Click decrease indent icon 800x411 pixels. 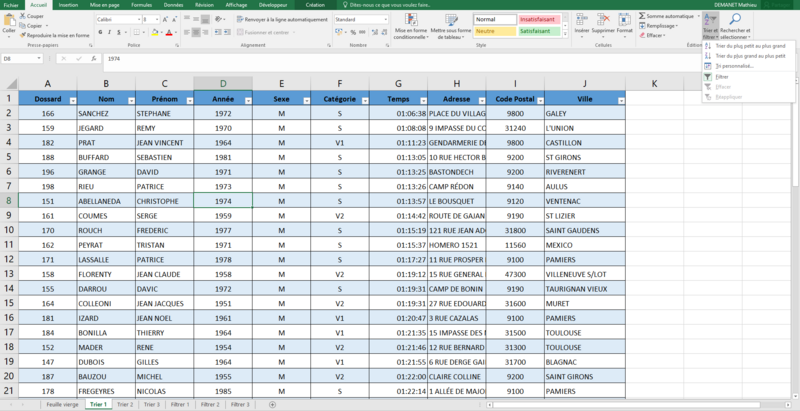[x=218, y=32]
